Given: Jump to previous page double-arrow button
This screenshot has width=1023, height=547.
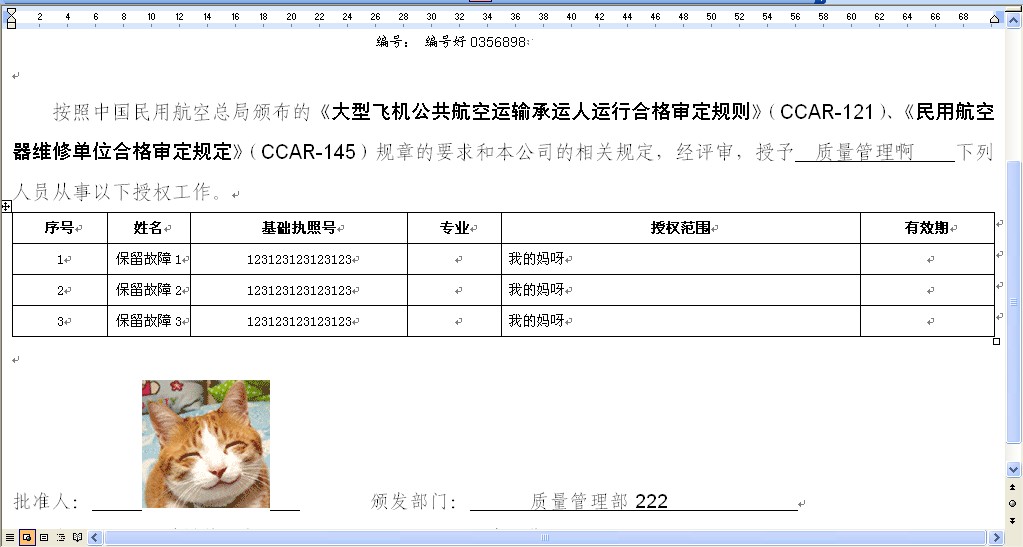Looking at the screenshot, I should pyautogui.click(x=1013, y=487).
